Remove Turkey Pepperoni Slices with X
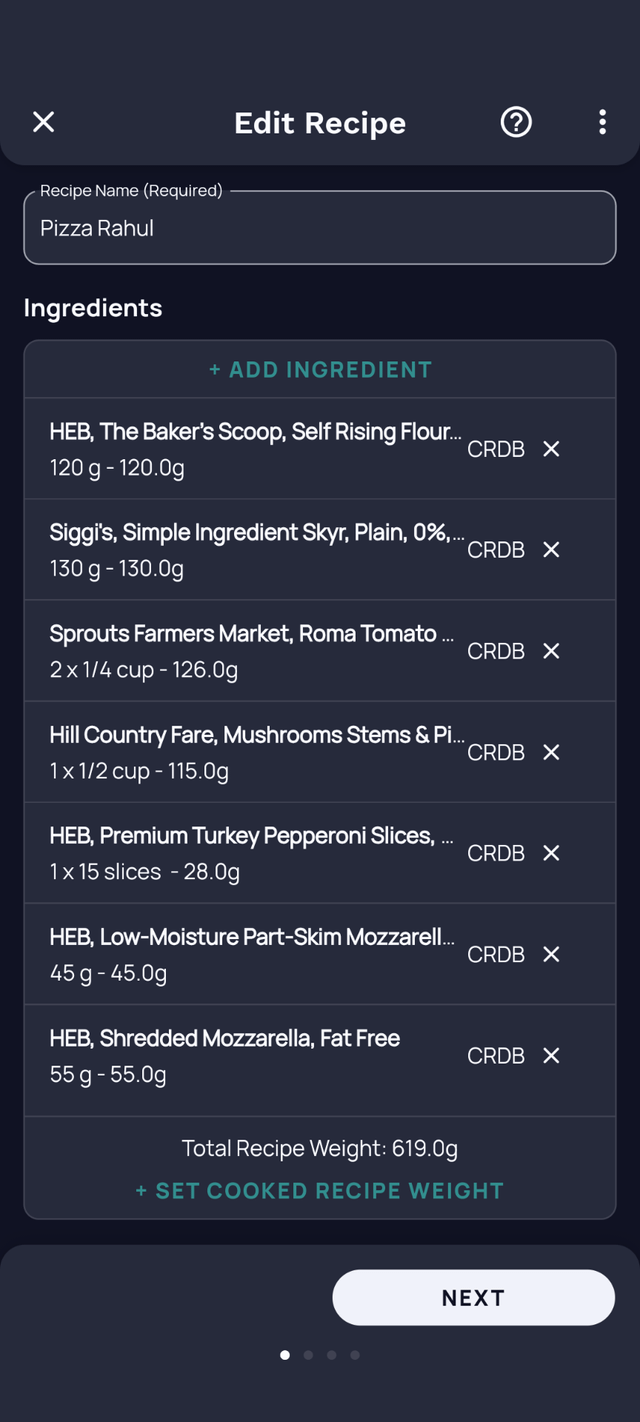The image size is (640, 1422). tap(551, 853)
